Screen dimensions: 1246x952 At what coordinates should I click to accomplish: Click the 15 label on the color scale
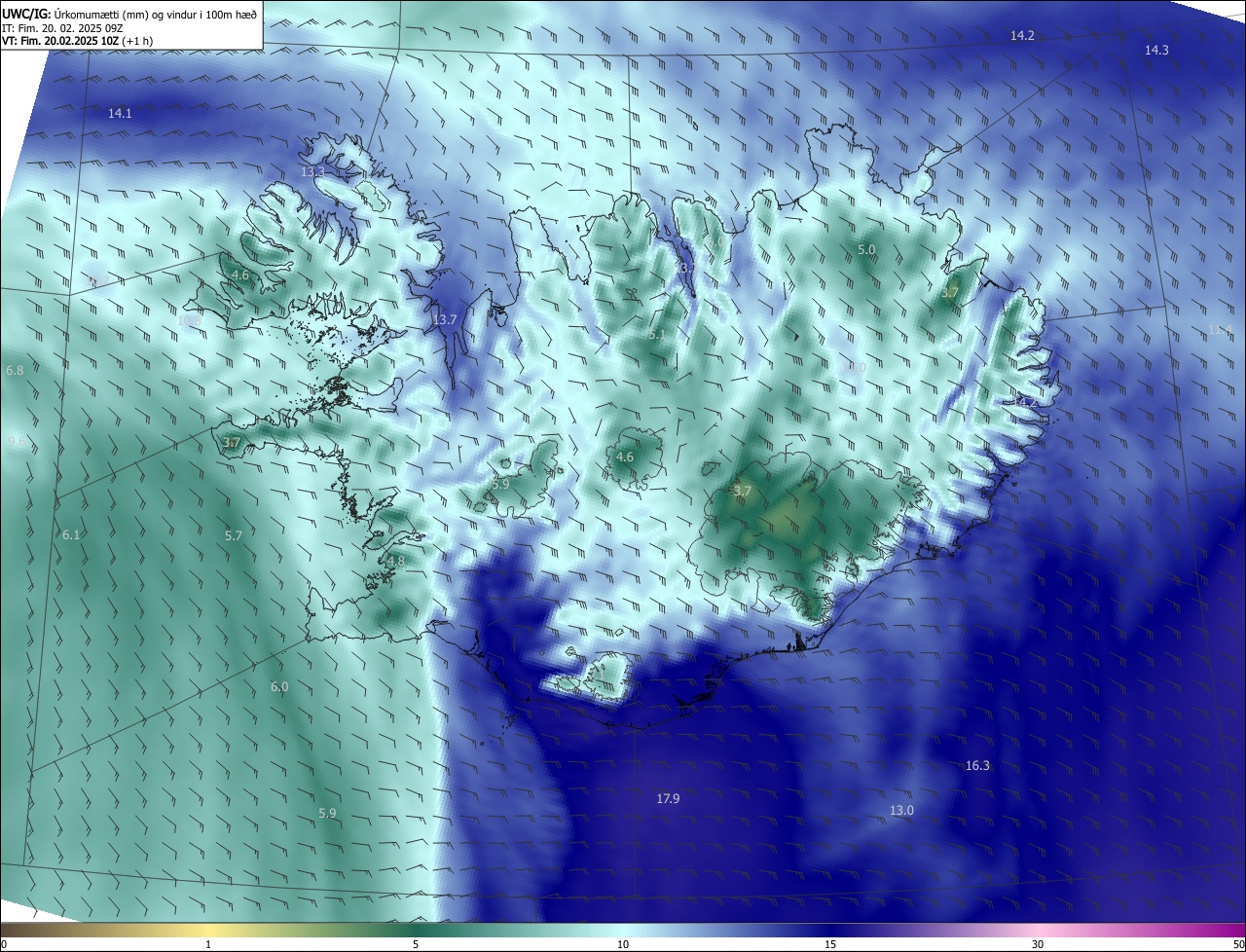tap(830, 944)
